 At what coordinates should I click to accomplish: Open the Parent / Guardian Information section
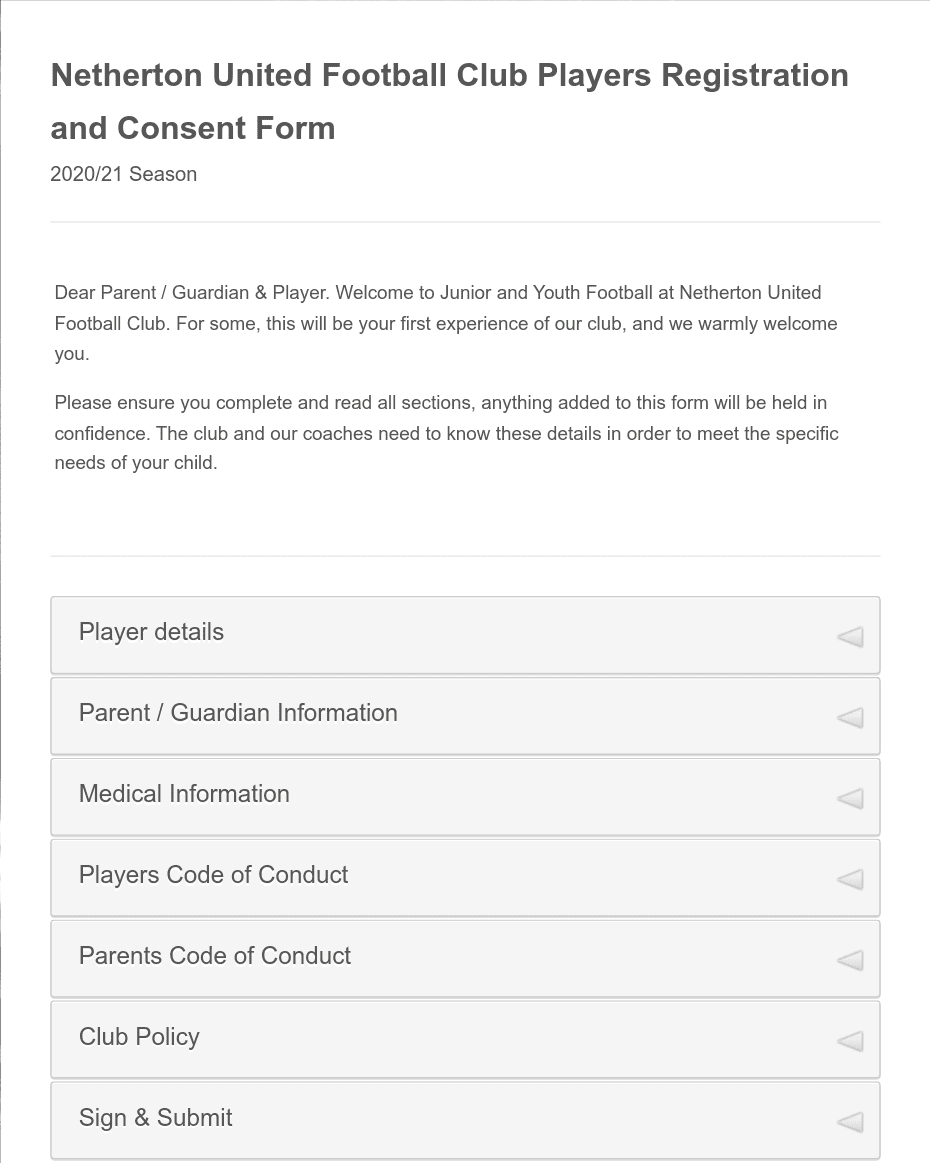point(238,714)
